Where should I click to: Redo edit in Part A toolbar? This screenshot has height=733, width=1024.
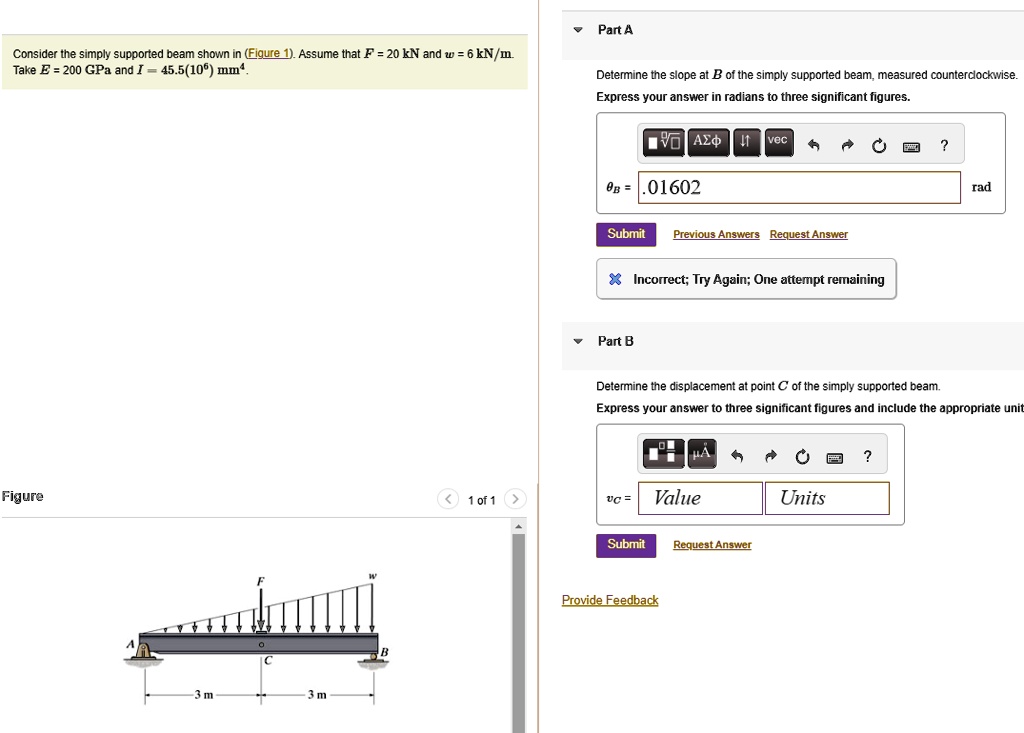tap(847, 145)
